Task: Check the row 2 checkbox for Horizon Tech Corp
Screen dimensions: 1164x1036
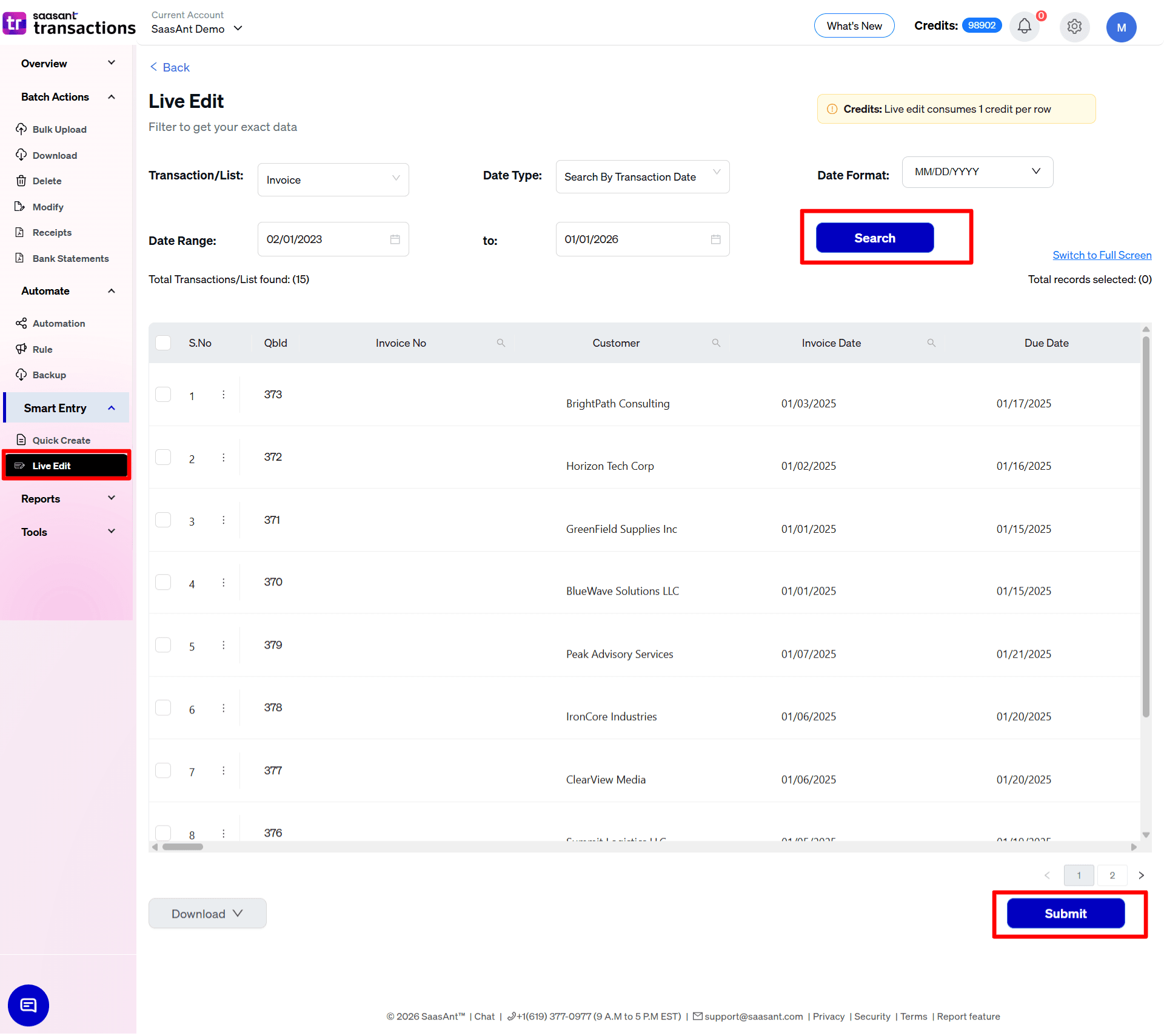Action: (x=163, y=457)
